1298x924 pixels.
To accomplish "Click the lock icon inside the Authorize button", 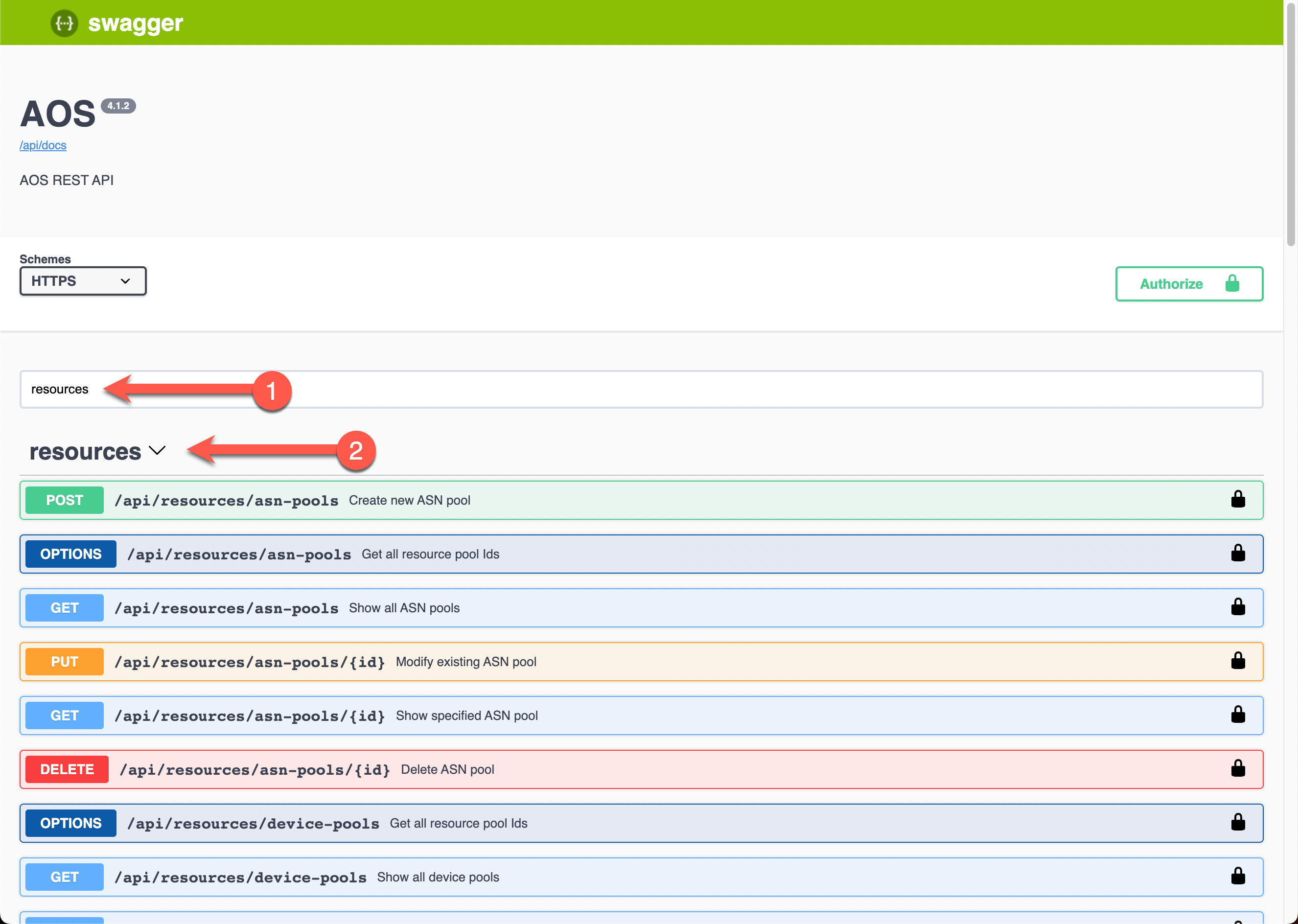I will 1232,283.
